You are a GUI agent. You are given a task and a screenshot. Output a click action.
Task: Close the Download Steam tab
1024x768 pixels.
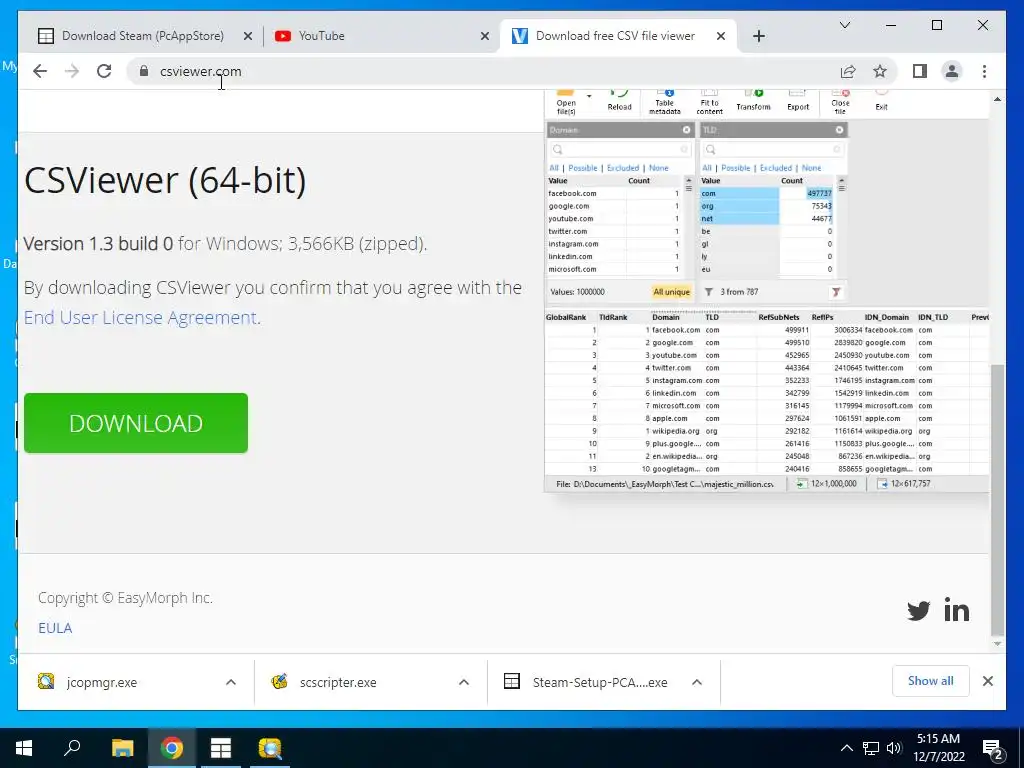(248, 36)
